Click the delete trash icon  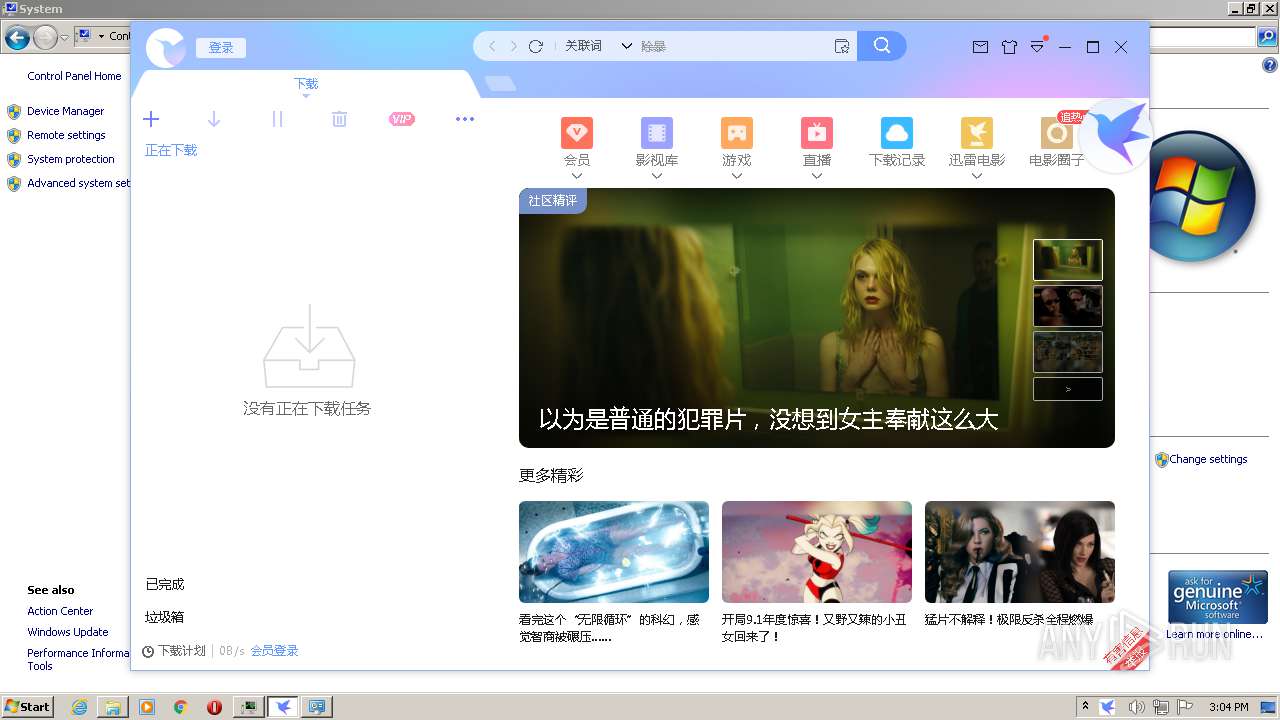tap(340, 120)
